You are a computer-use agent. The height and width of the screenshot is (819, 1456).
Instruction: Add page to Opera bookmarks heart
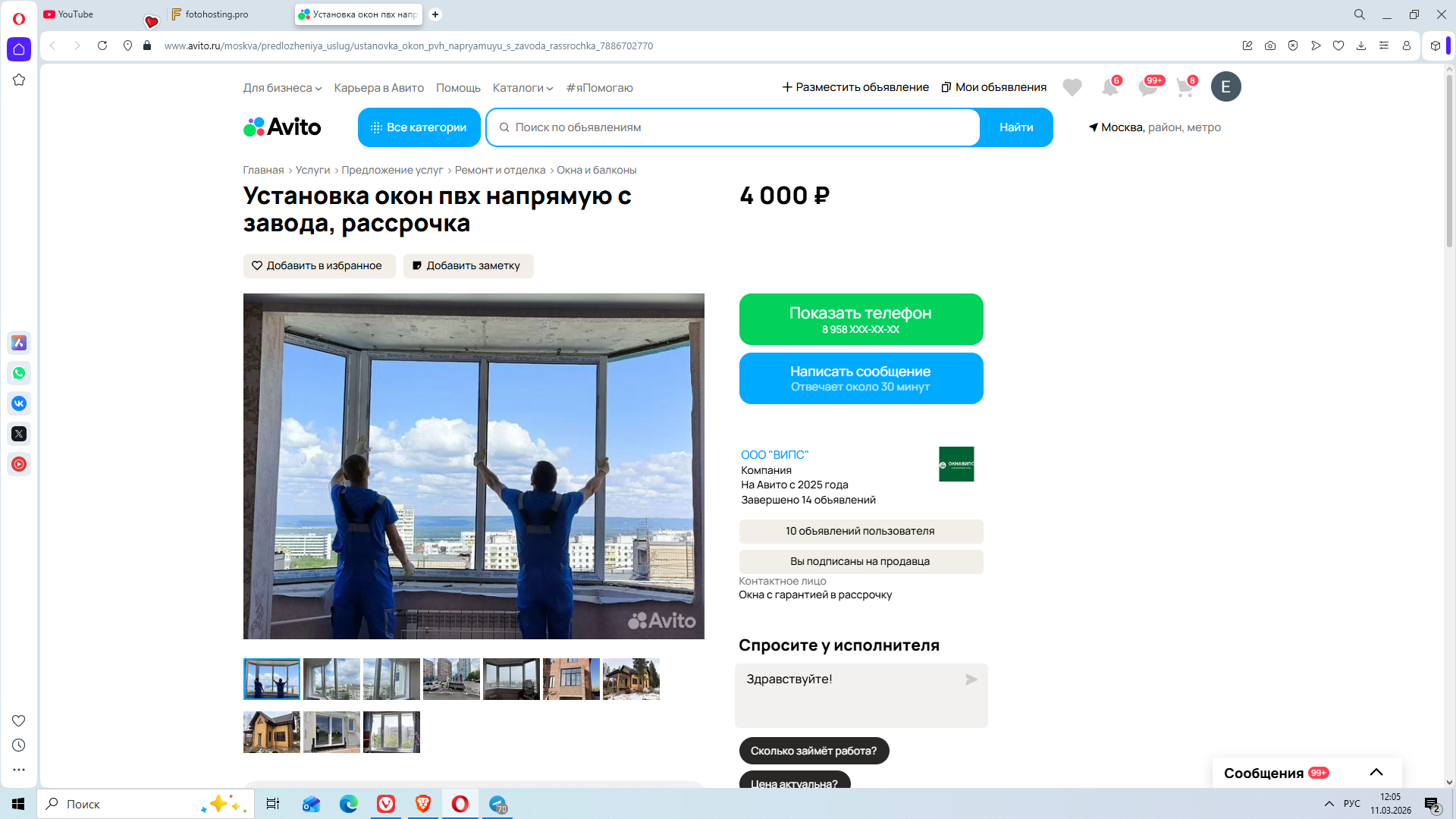pos(1338,45)
